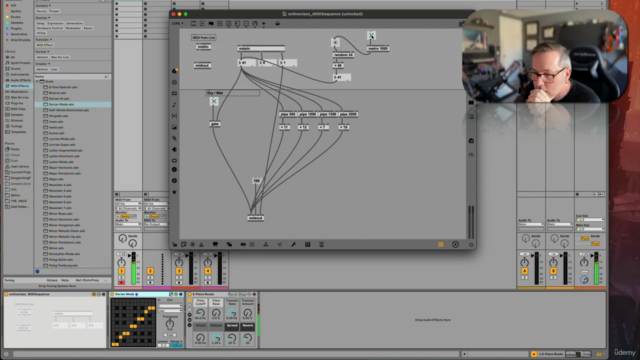Viewport: 640px width, 360px height.
Task: Toggle track 4 activator button
Action: (x=207, y=271)
